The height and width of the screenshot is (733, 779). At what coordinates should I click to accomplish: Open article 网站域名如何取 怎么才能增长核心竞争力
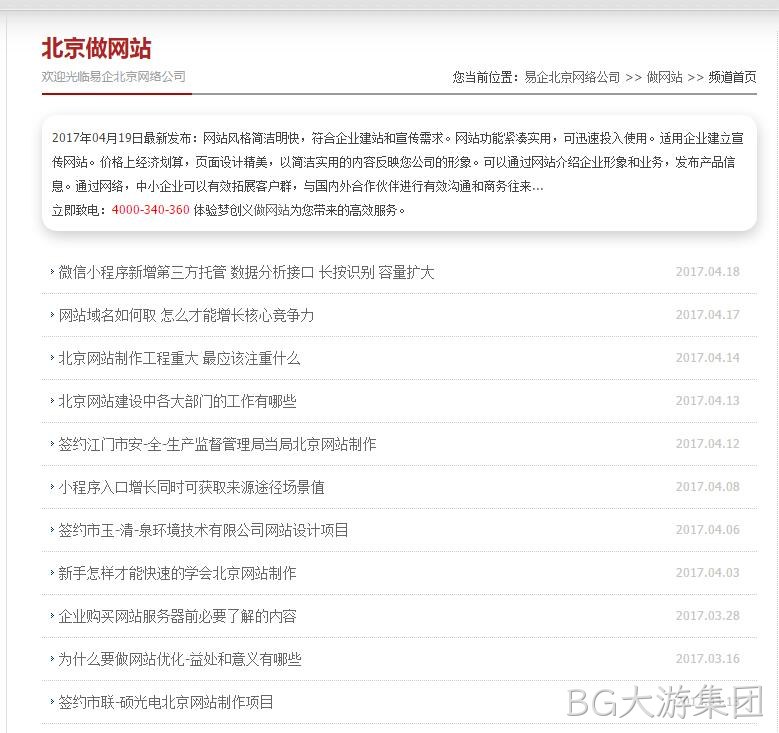pyautogui.click(x=186, y=315)
